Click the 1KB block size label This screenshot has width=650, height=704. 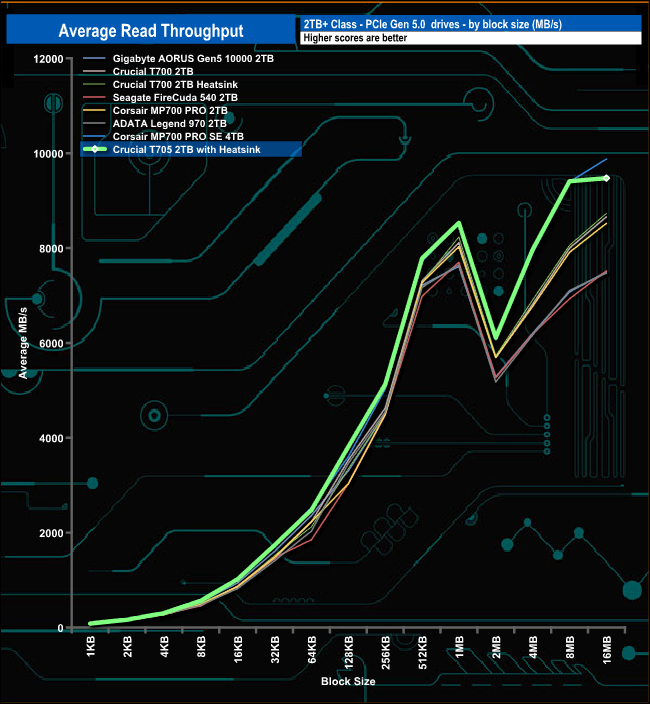click(91, 647)
